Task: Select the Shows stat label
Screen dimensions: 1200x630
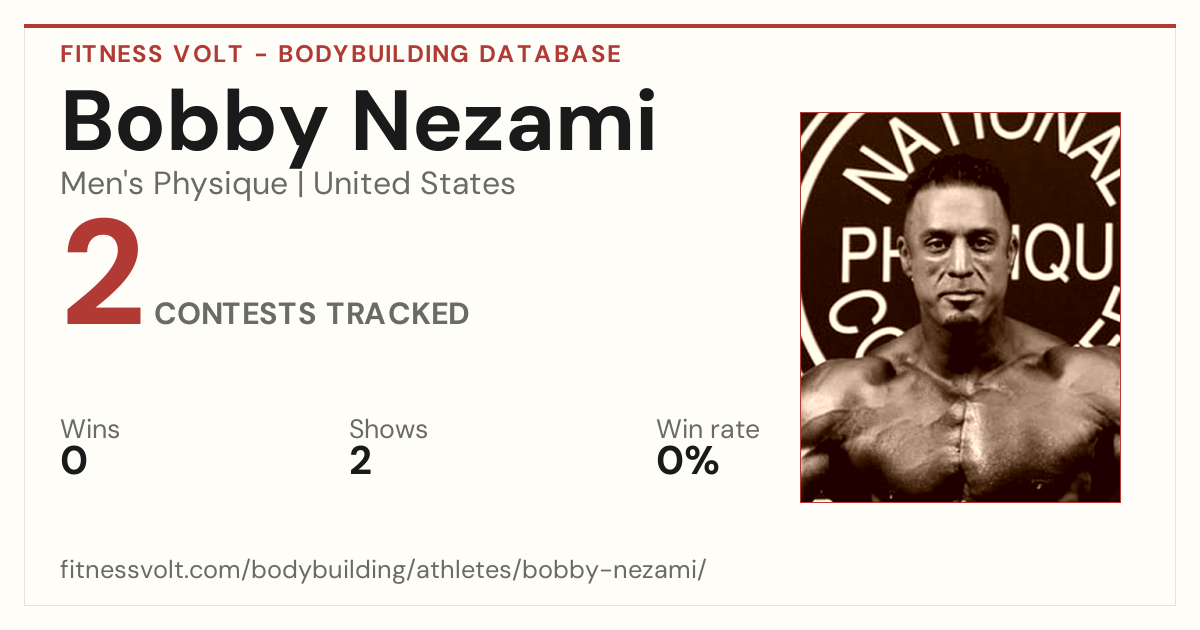Action: pos(388,430)
